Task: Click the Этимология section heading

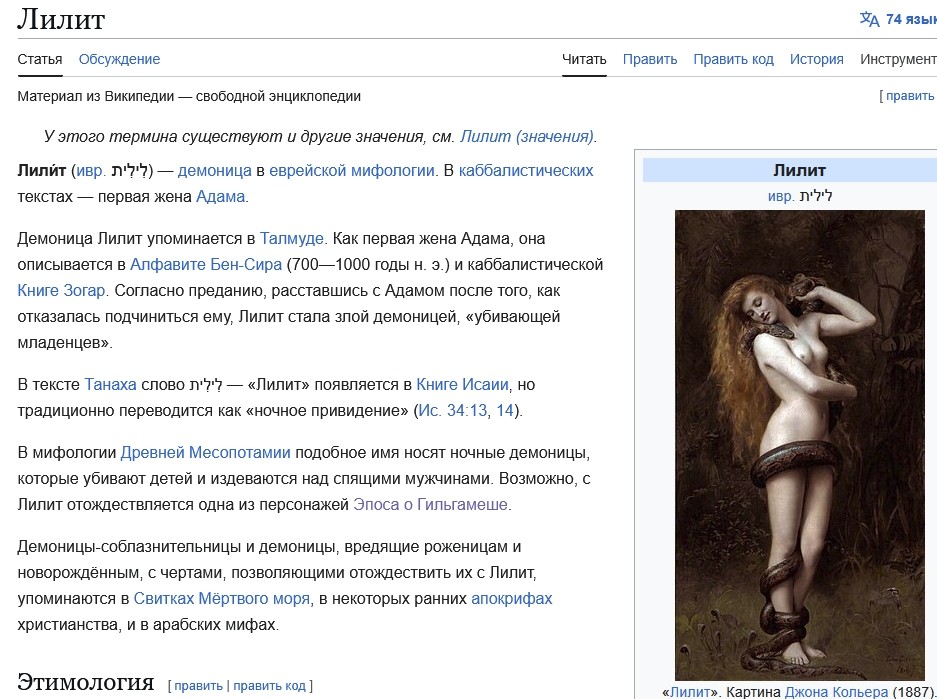Action: 85,682
